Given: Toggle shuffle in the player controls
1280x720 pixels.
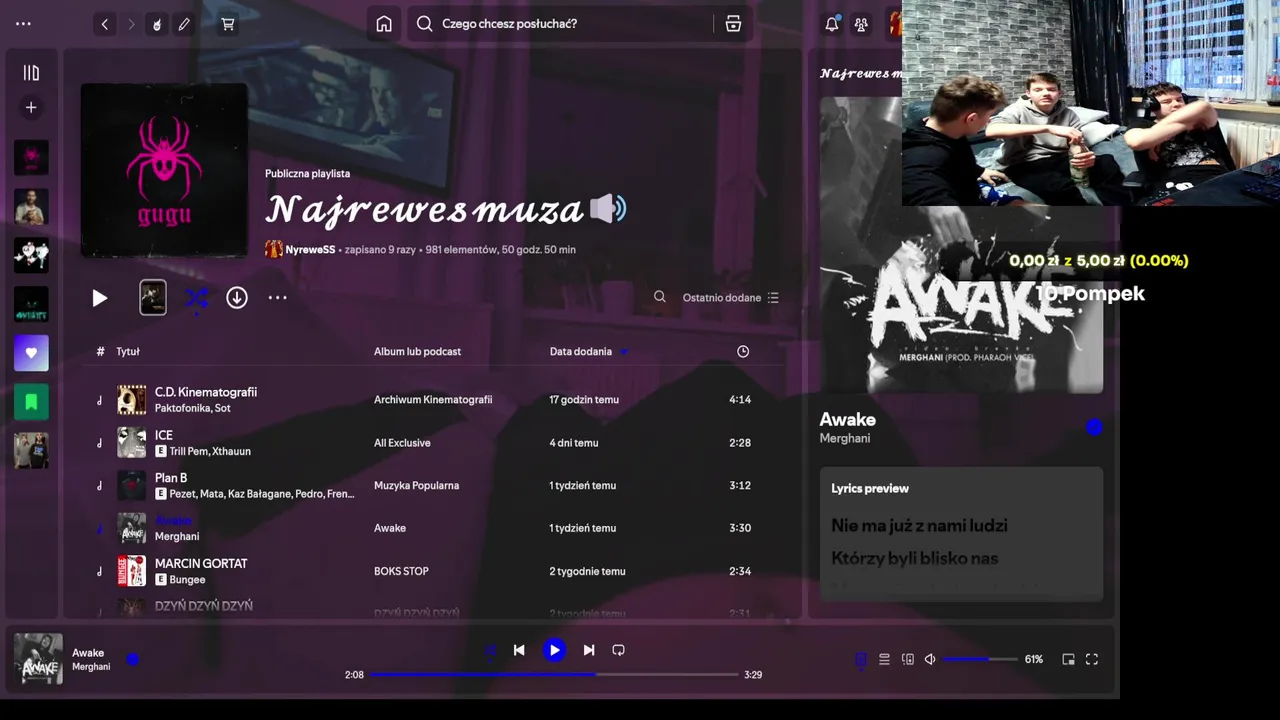Looking at the screenshot, I should (x=490, y=650).
